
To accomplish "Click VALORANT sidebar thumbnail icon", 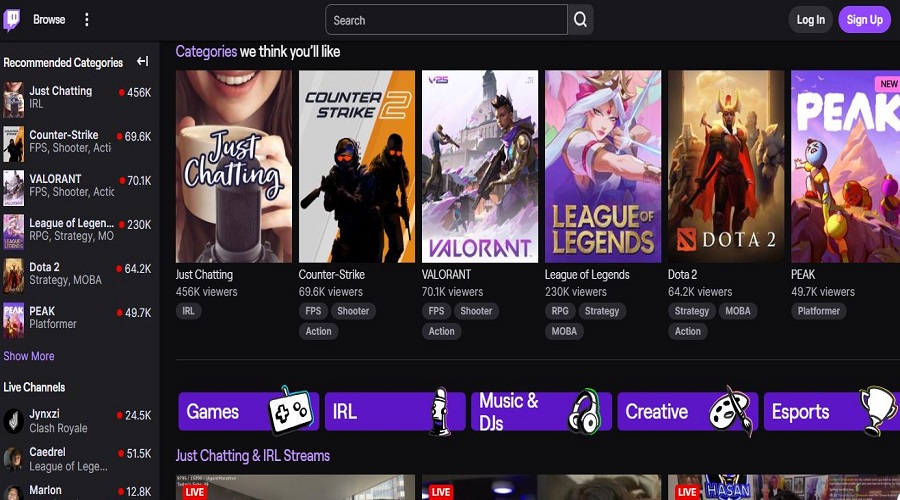I will pos(14,188).
